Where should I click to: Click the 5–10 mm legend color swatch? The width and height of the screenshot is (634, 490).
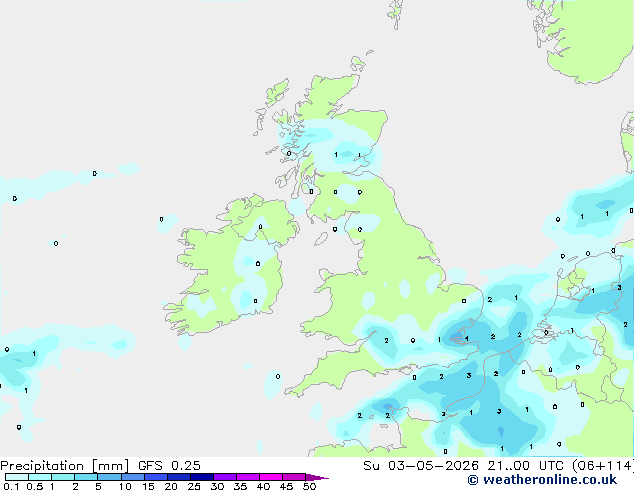(109, 477)
